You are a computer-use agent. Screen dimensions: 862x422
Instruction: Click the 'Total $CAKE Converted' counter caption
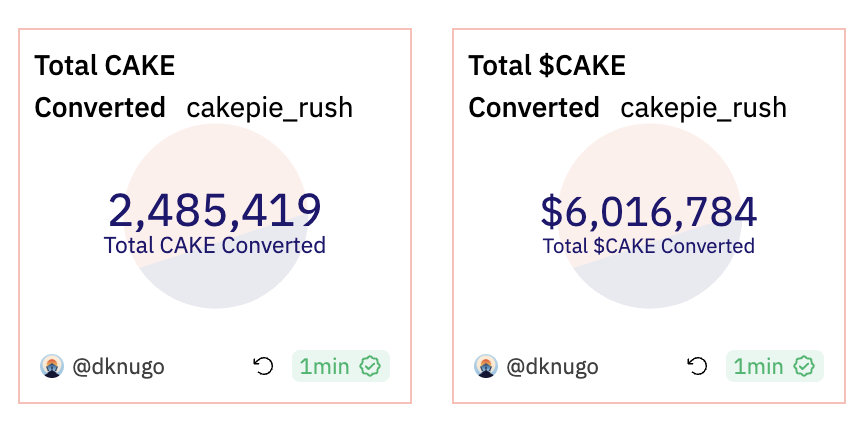tap(648, 245)
